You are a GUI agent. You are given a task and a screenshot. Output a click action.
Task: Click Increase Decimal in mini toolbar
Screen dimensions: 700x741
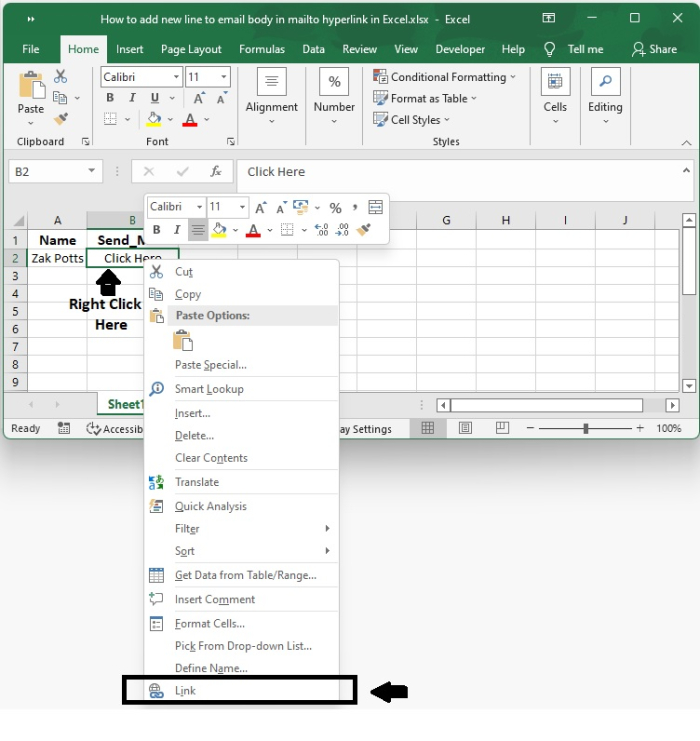pyautogui.click(x=321, y=230)
